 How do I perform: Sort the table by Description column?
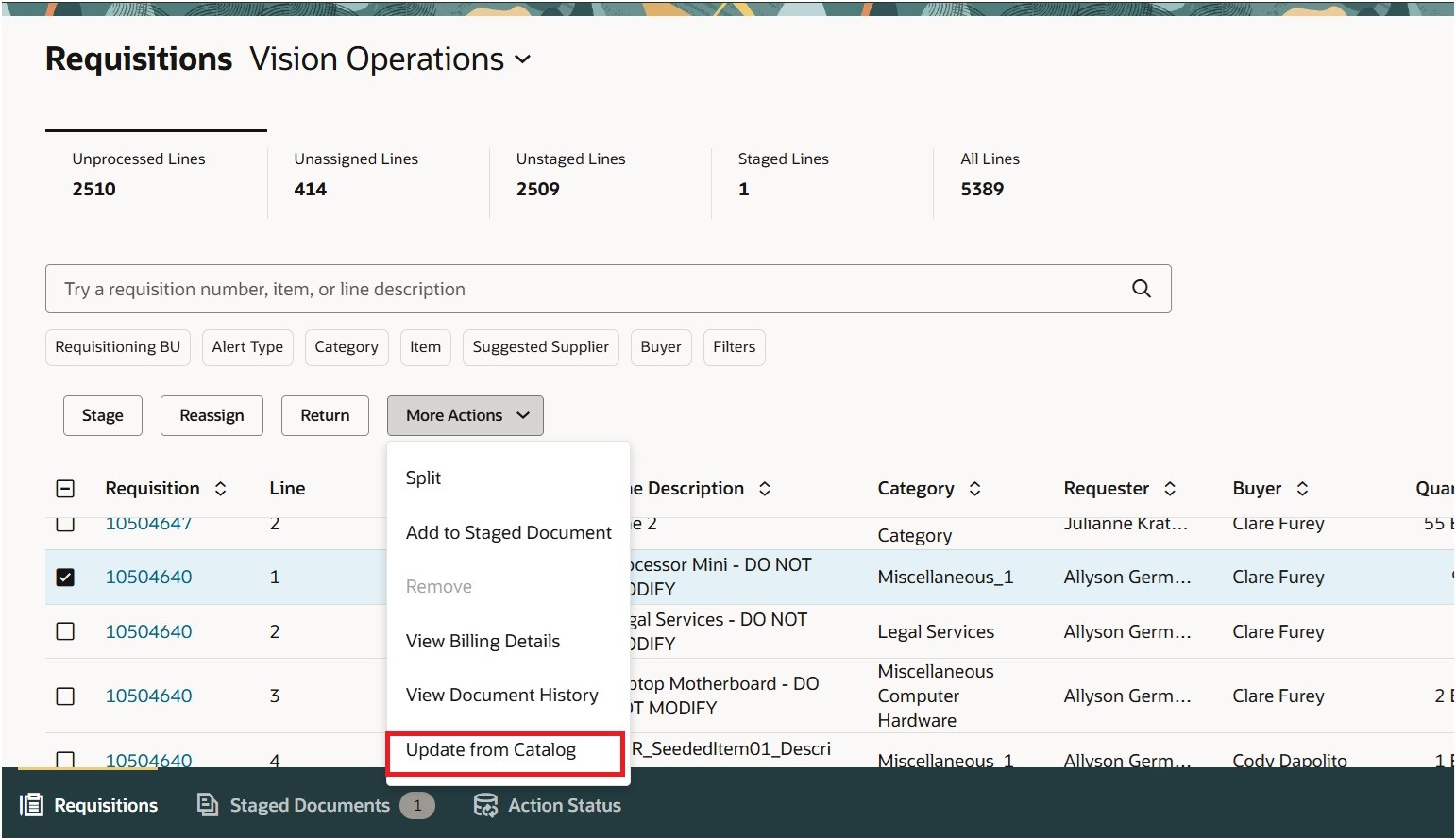[766, 488]
